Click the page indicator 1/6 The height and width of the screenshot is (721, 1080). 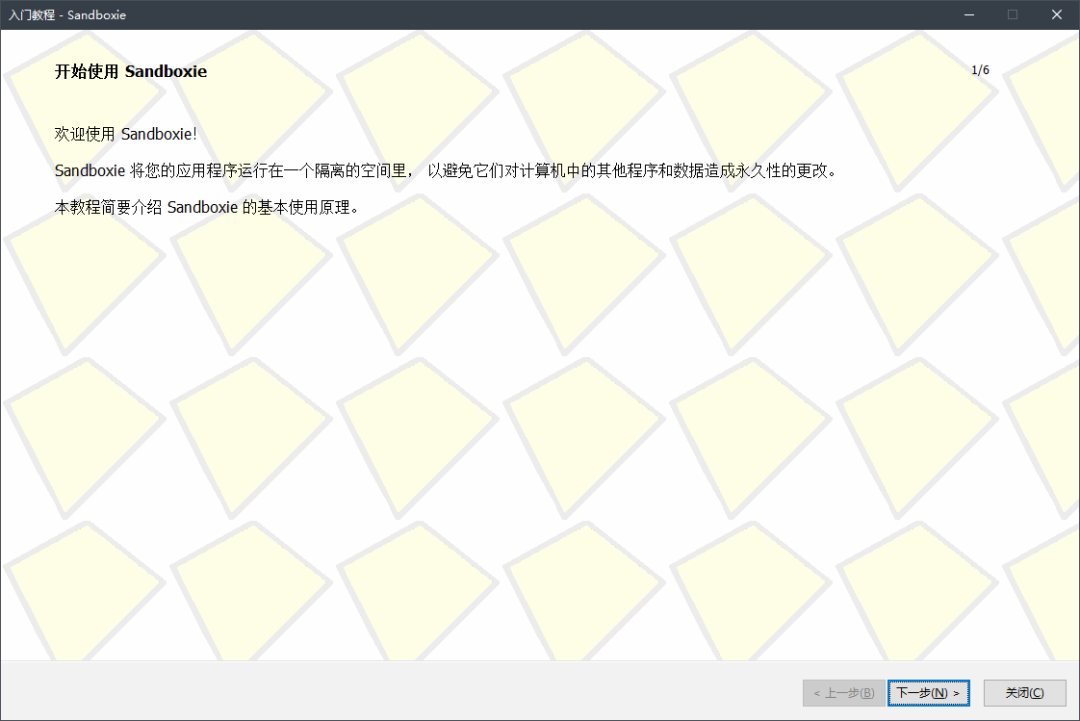(980, 70)
